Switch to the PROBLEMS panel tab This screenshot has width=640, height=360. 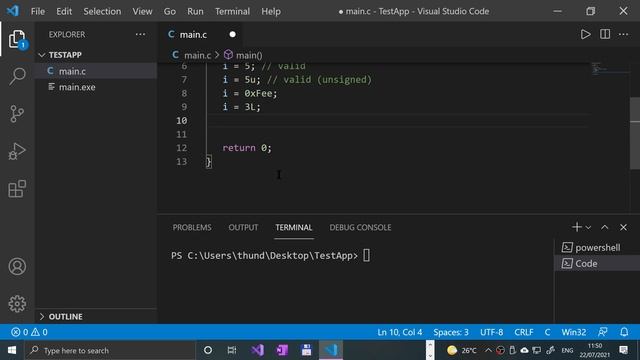pos(192,227)
